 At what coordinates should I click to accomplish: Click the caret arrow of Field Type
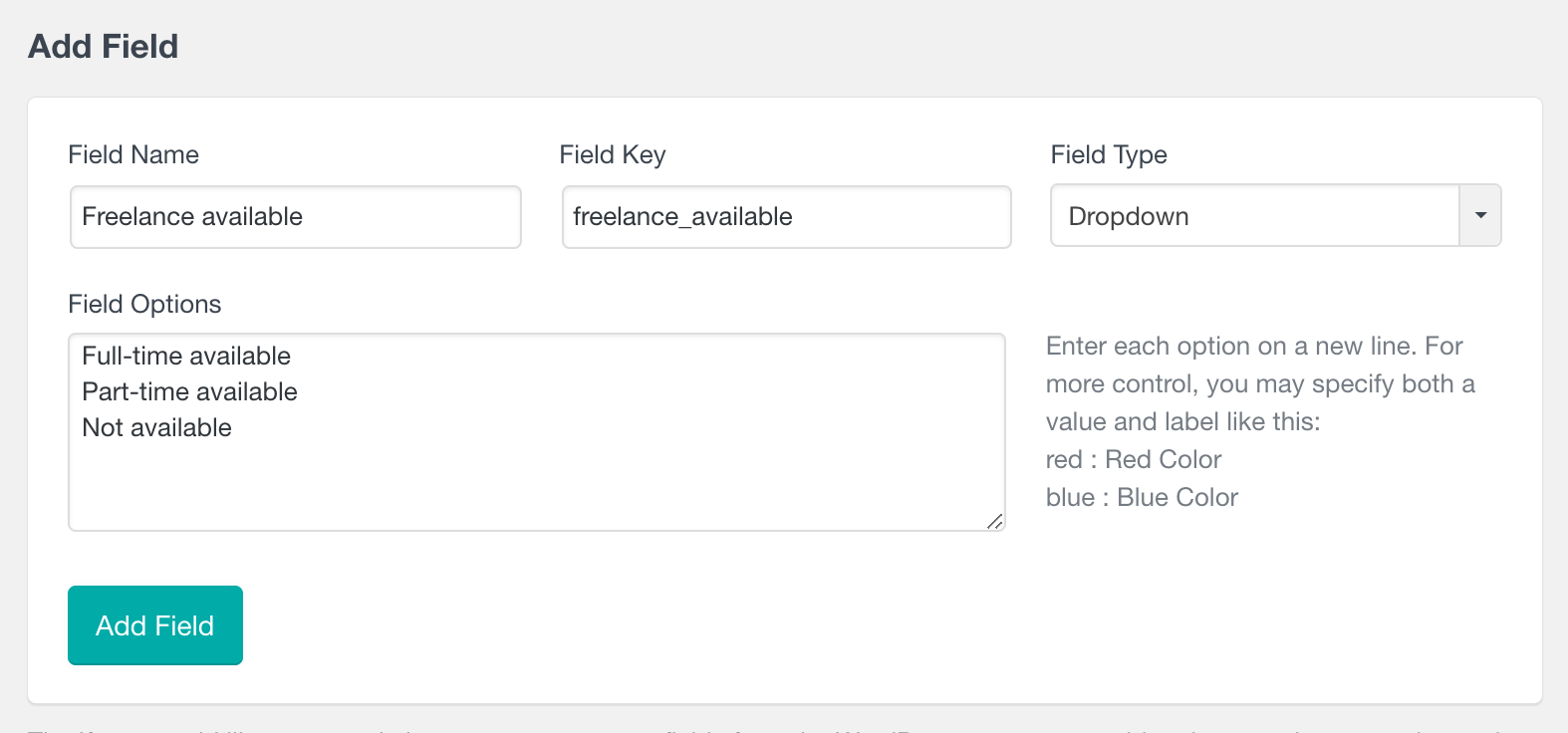click(1480, 215)
